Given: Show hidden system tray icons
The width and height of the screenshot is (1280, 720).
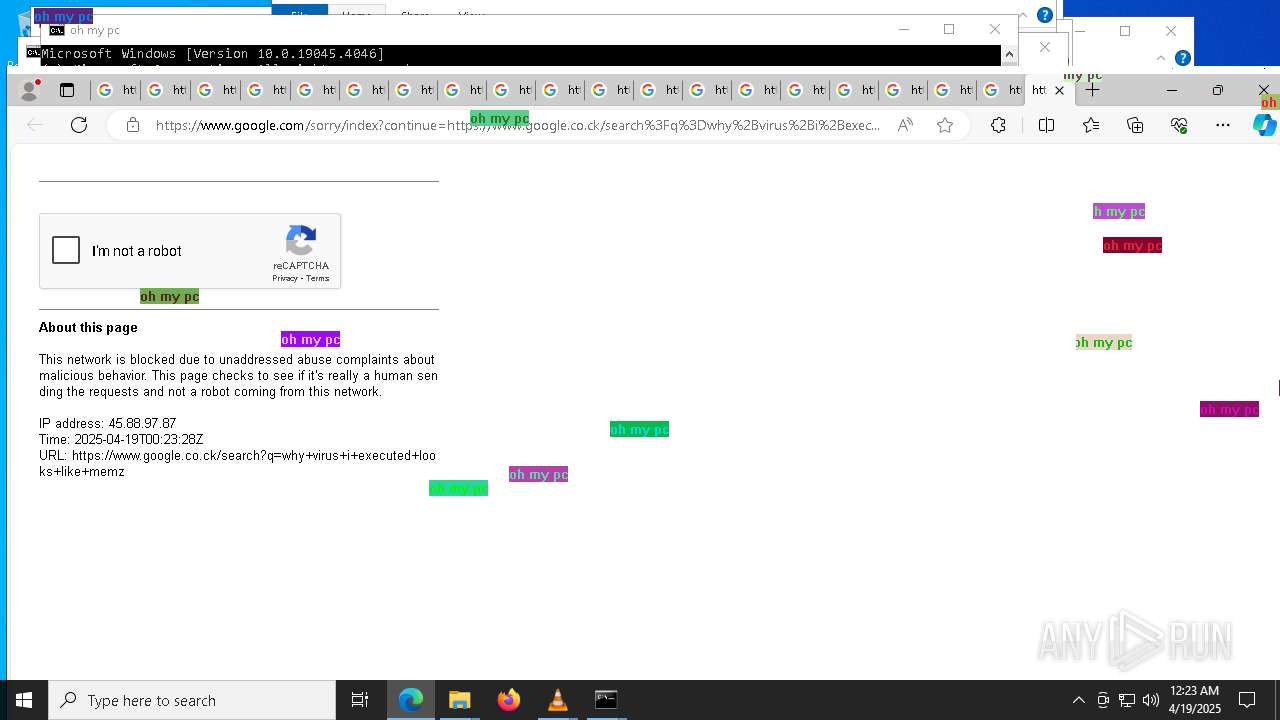Looking at the screenshot, I should tap(1078, 700).
